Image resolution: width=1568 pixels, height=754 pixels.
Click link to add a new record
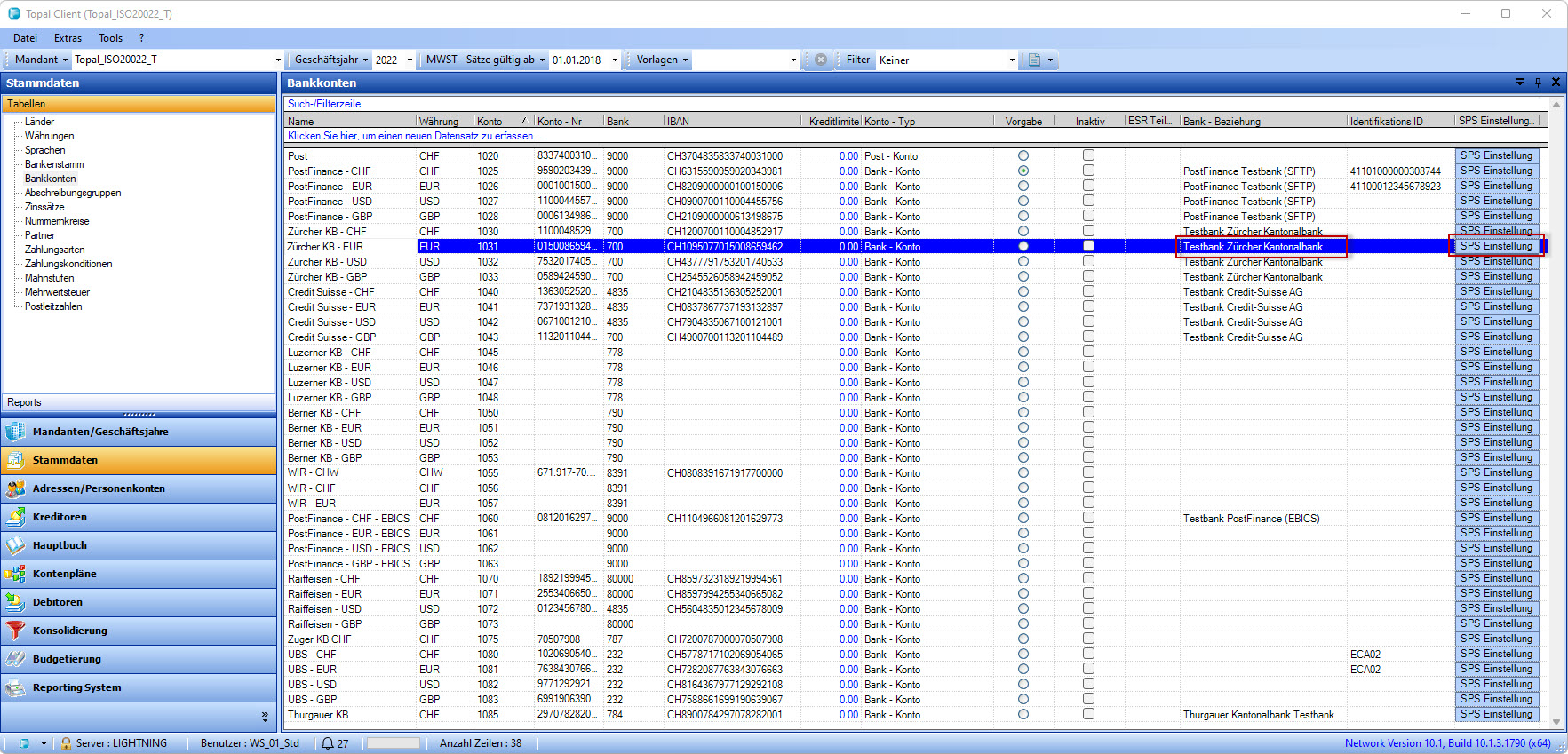coord(414,136)
